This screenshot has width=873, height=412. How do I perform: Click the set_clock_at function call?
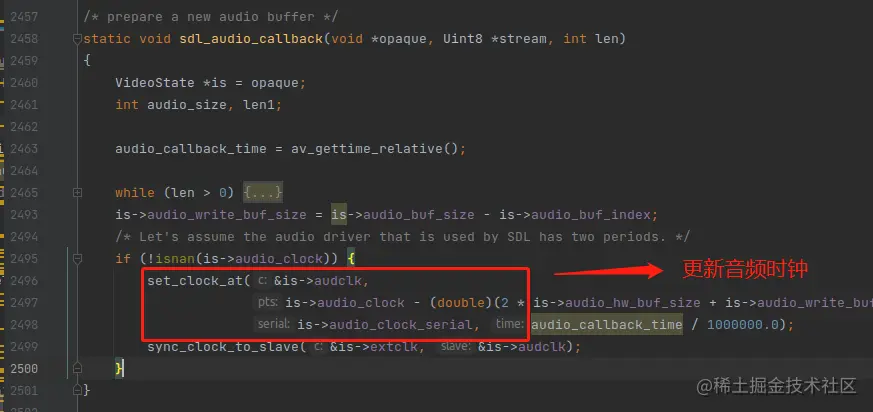(x=195, y=281)
